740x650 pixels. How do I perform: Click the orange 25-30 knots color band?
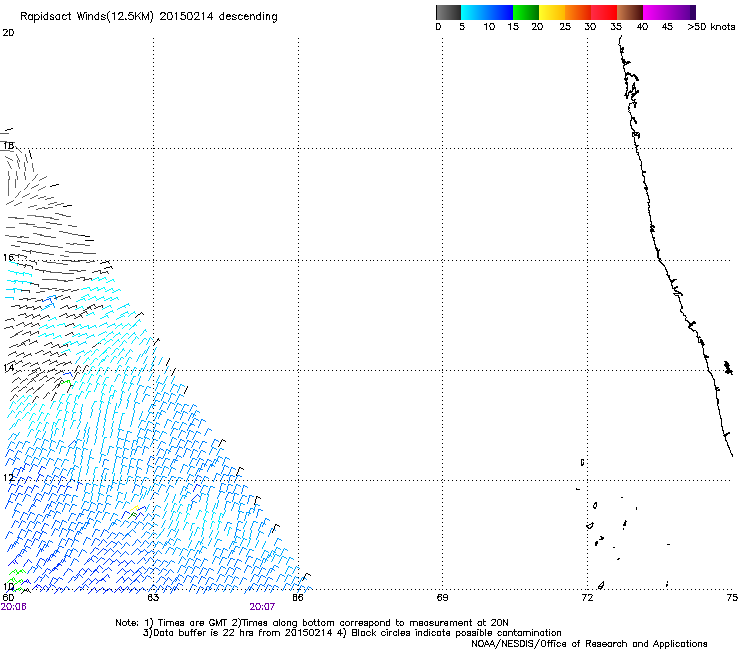pyautogui.click(x=578, y=12)
